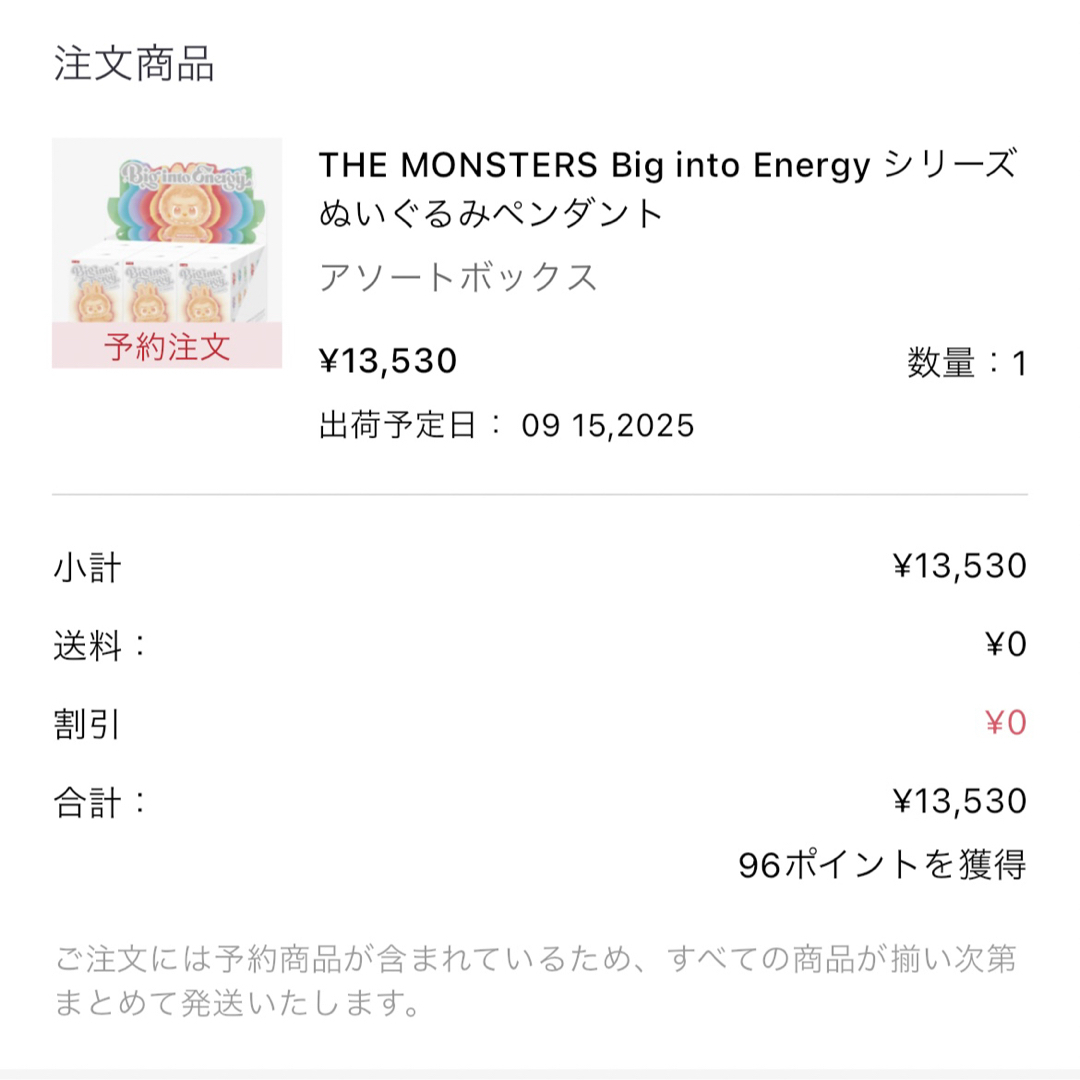1080x1080 pixels.
Task: Select the subtotal ¥13,530 amount
Action: (959, 565)
